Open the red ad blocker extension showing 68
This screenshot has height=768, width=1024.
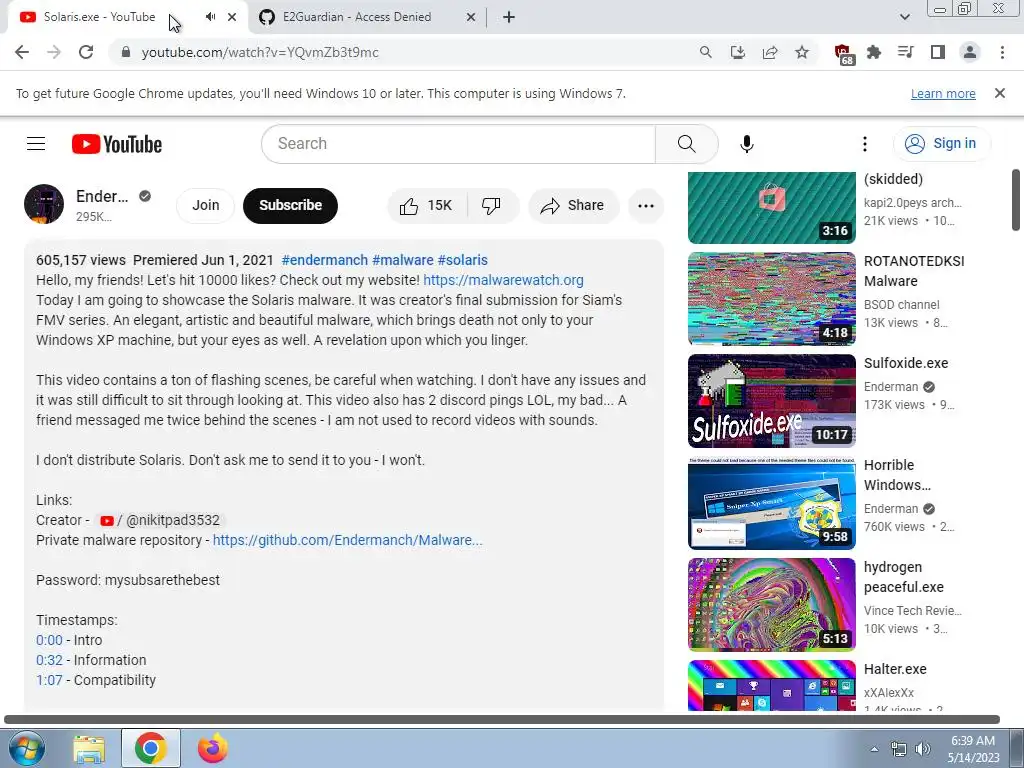[843, 54]
